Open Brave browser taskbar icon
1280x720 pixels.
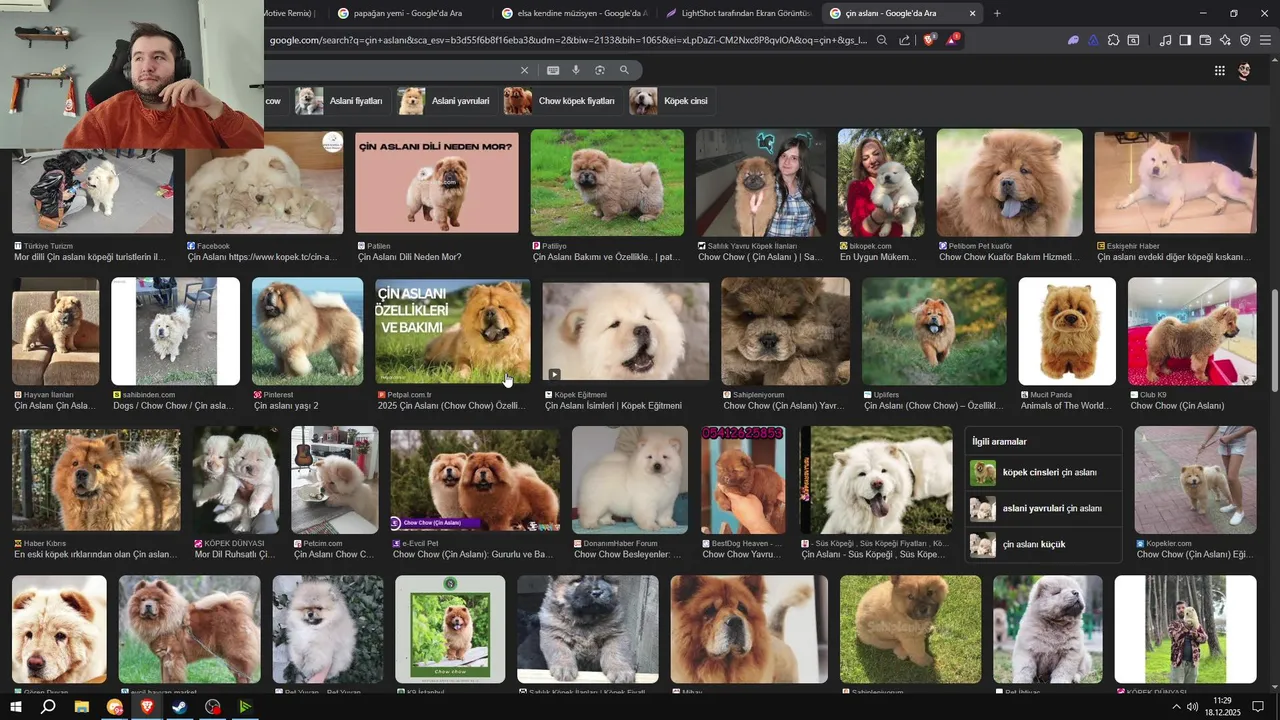[x=147, y=707]
